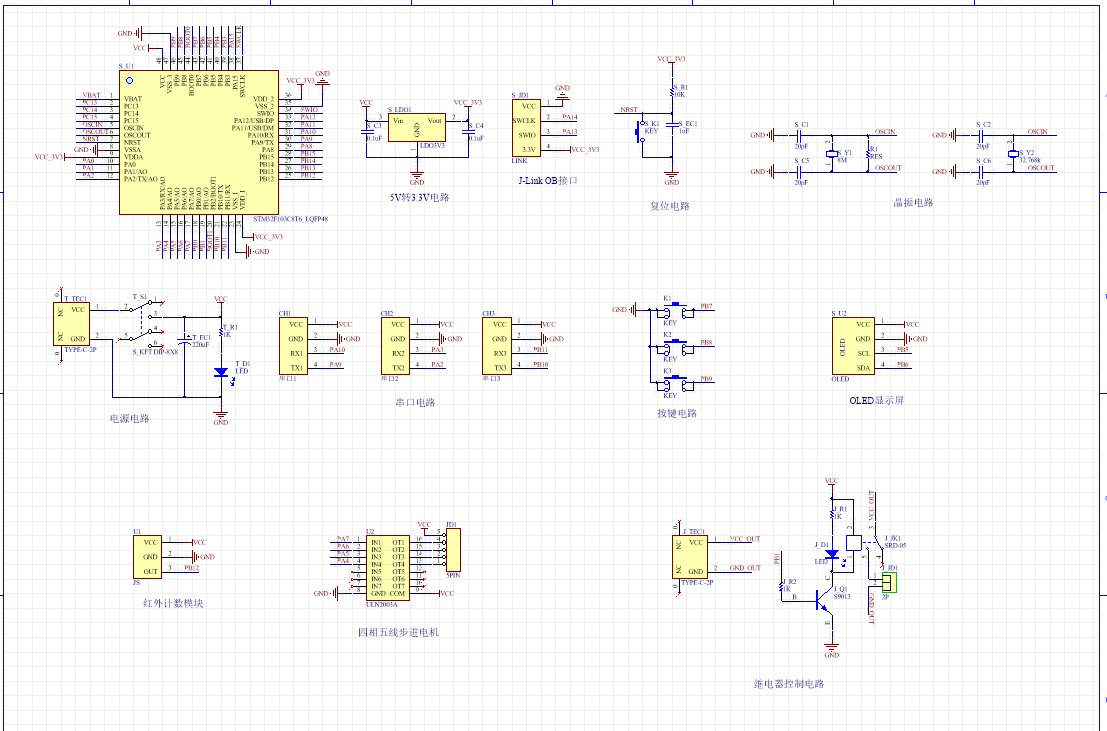
Task: Click the '复位电路' caption
Action: pos(669,206)
